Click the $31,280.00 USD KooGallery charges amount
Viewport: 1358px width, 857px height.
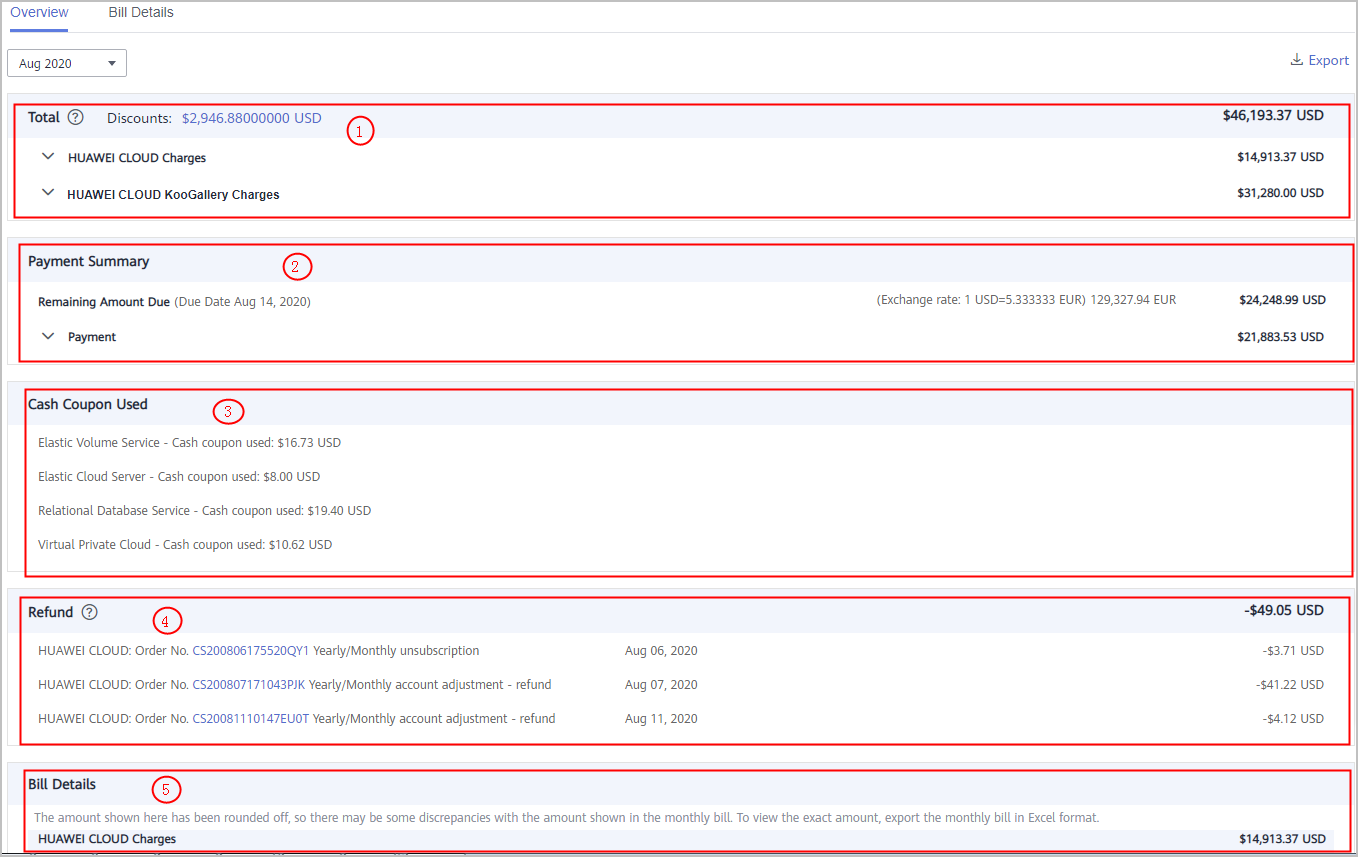[1280, 193]
